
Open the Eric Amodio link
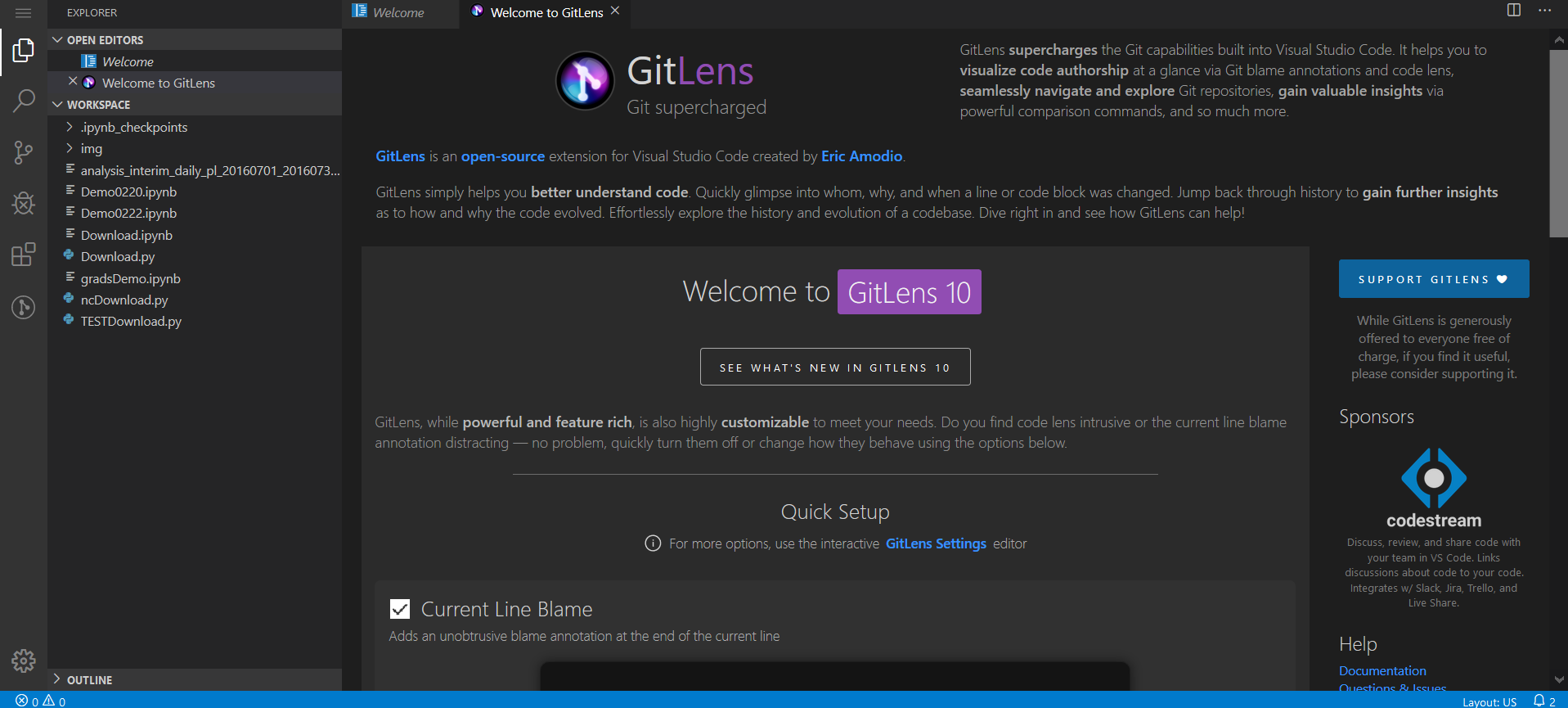click(x=861, y=156)
